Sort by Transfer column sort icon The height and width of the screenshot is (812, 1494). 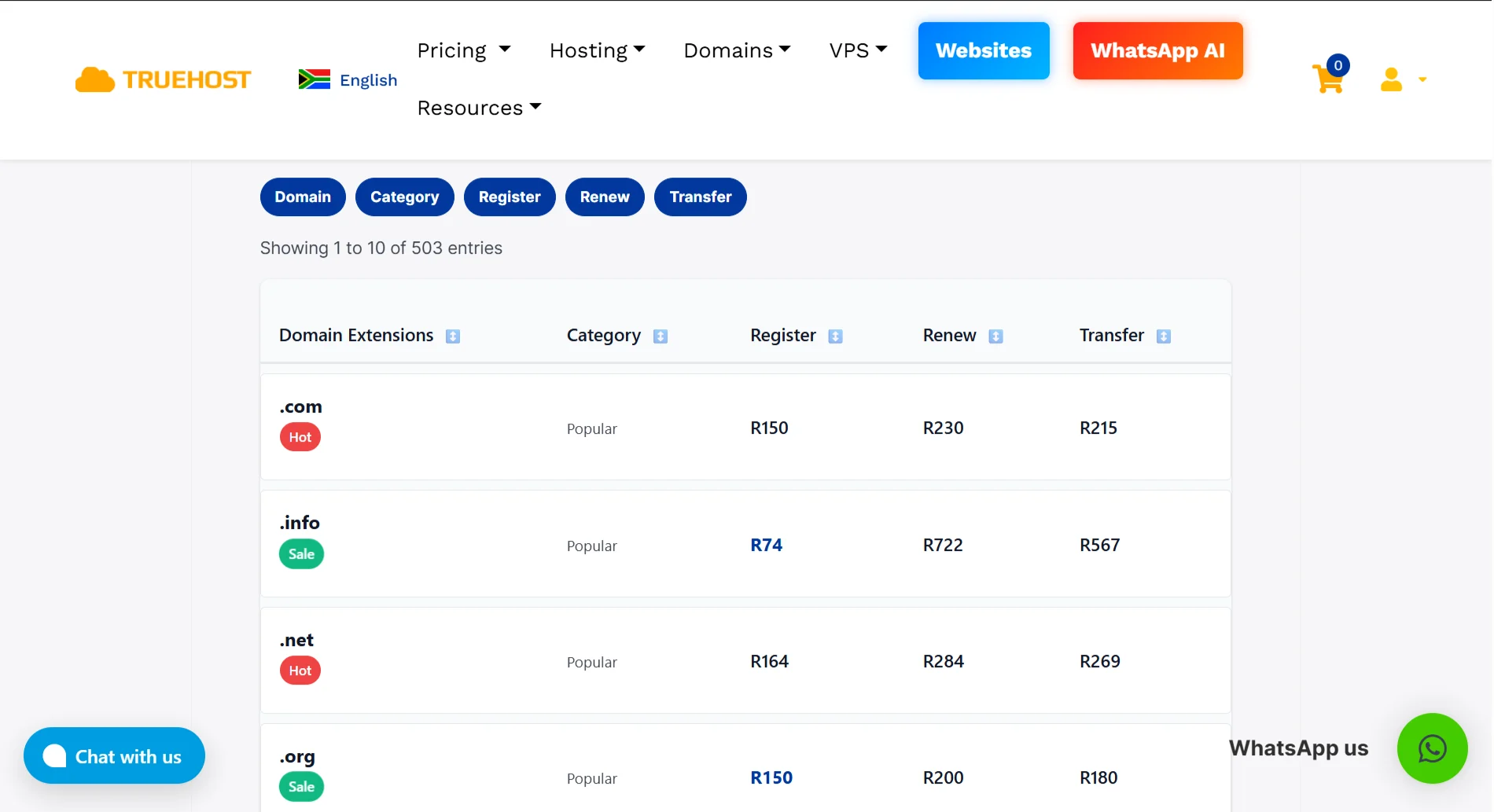[1164, 336]
